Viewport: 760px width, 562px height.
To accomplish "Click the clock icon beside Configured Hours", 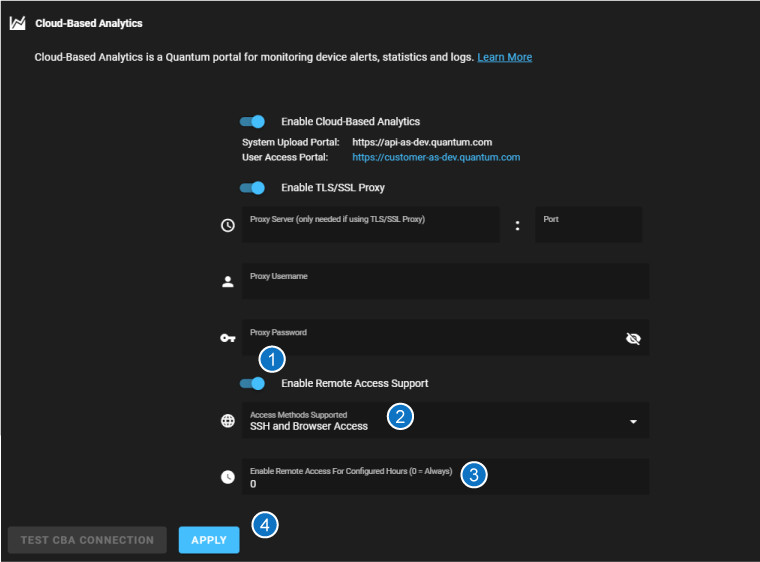I will coord(227,477).
